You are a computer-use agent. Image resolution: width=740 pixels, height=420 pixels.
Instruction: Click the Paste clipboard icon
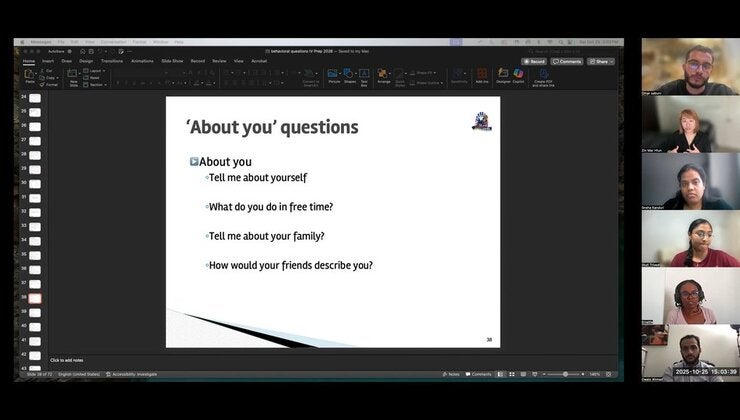[x=29, y=76]
